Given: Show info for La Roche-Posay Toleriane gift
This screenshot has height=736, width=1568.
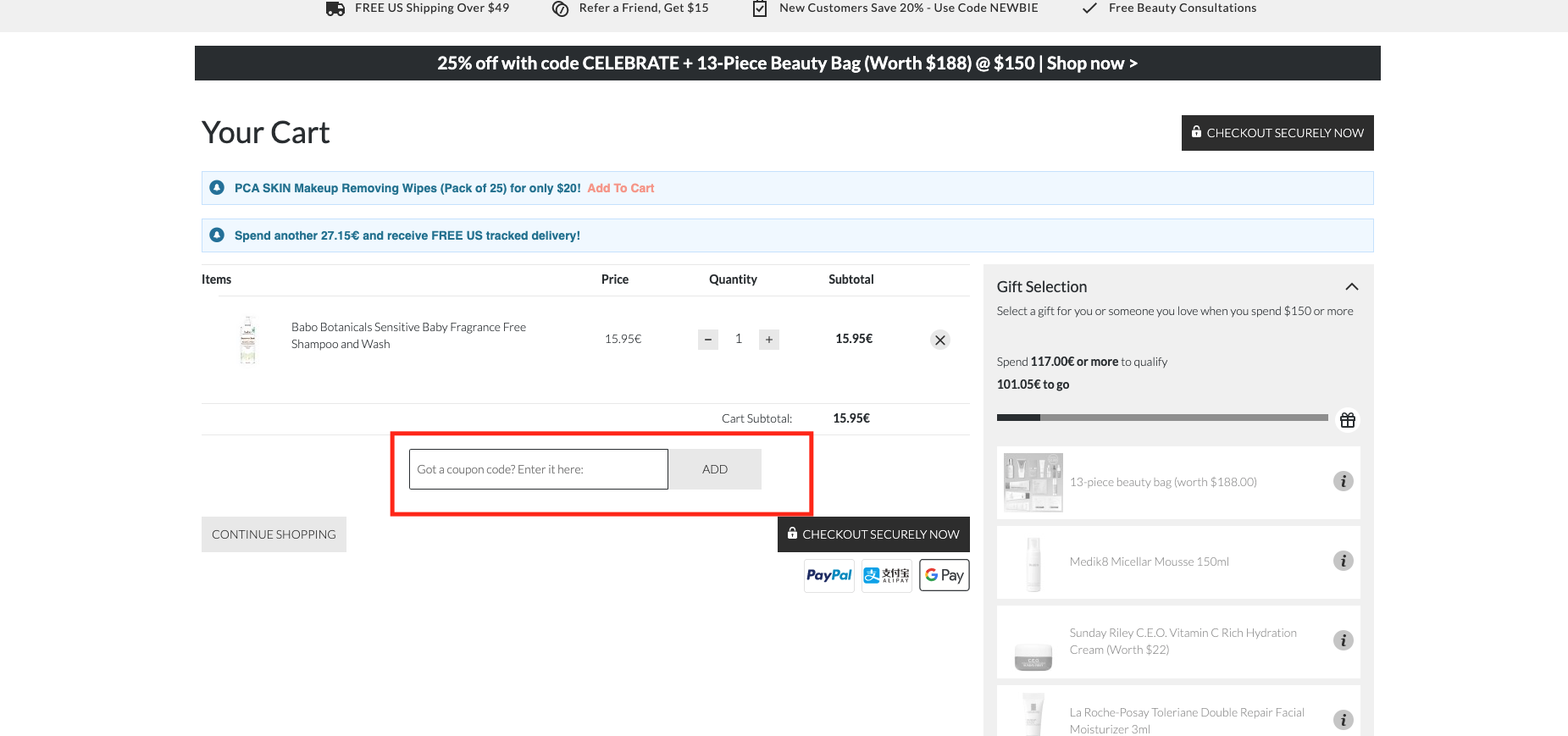Looking at the screenshot, I should tap(1344, 720).
